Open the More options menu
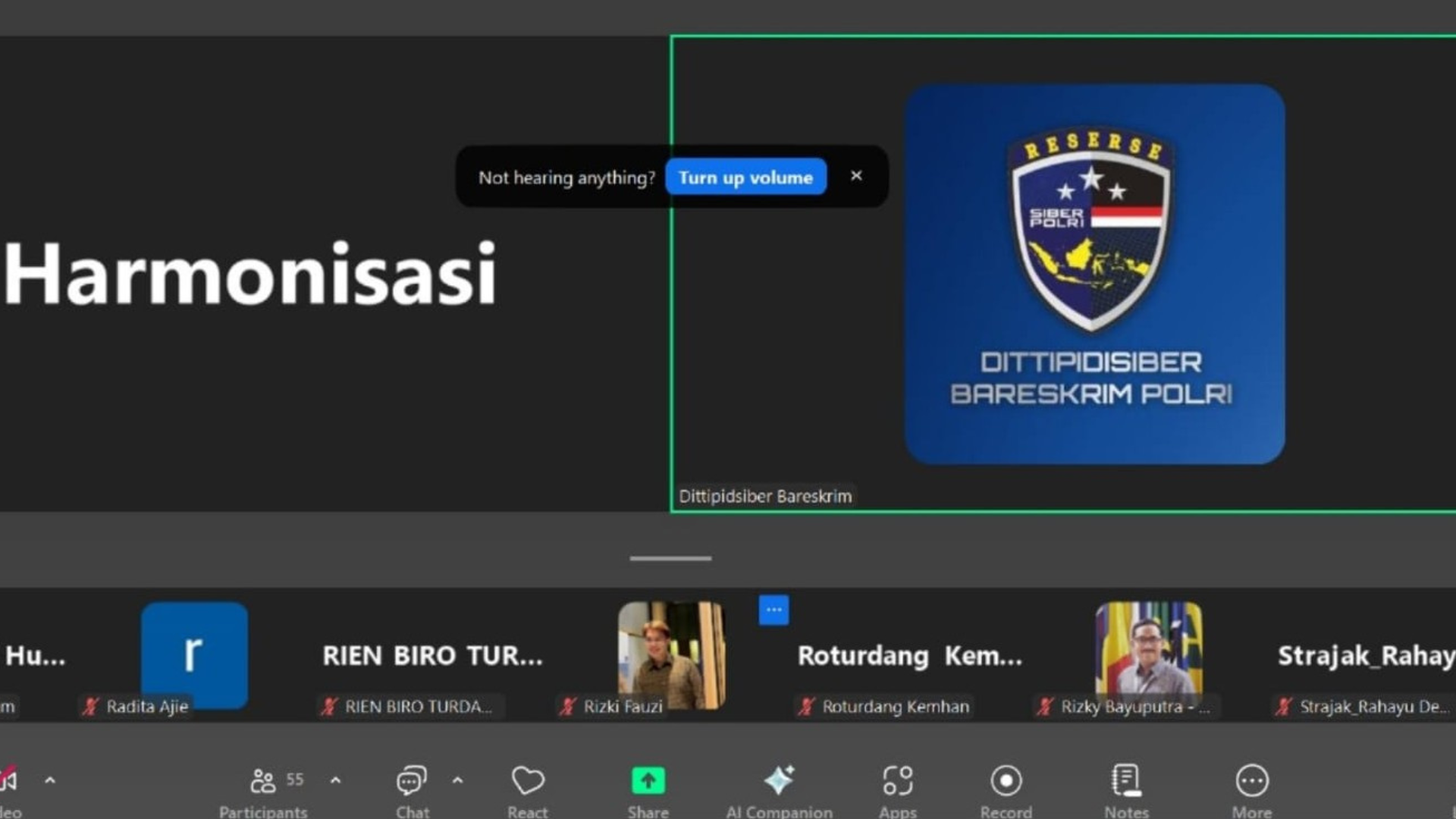Viewport: 1456px width, 819px height. [x=1252, y=791]
